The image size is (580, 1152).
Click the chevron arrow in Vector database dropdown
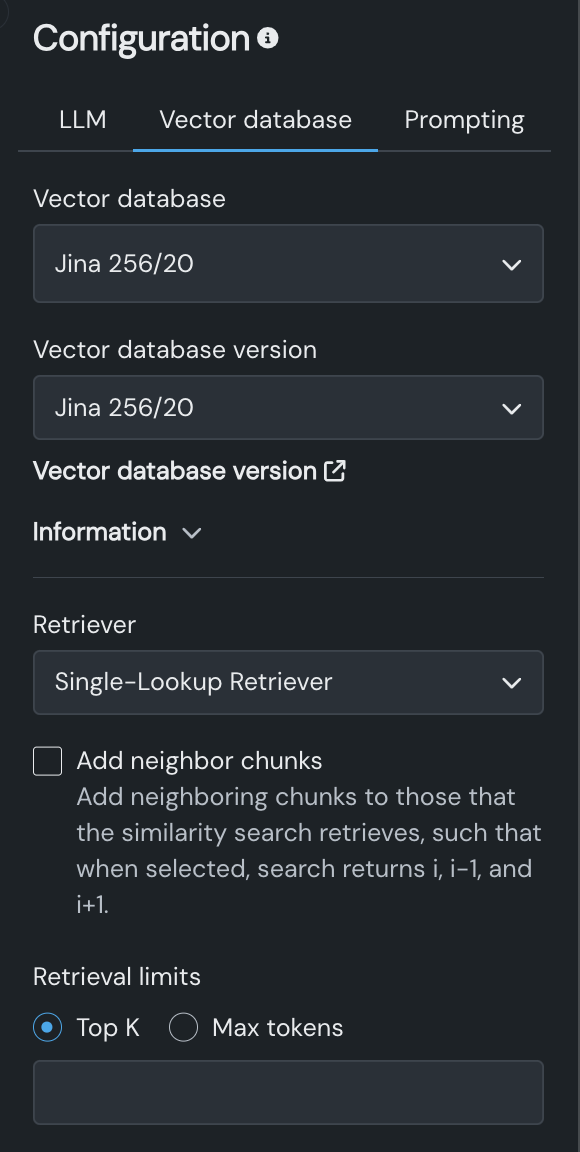(512, 264)
